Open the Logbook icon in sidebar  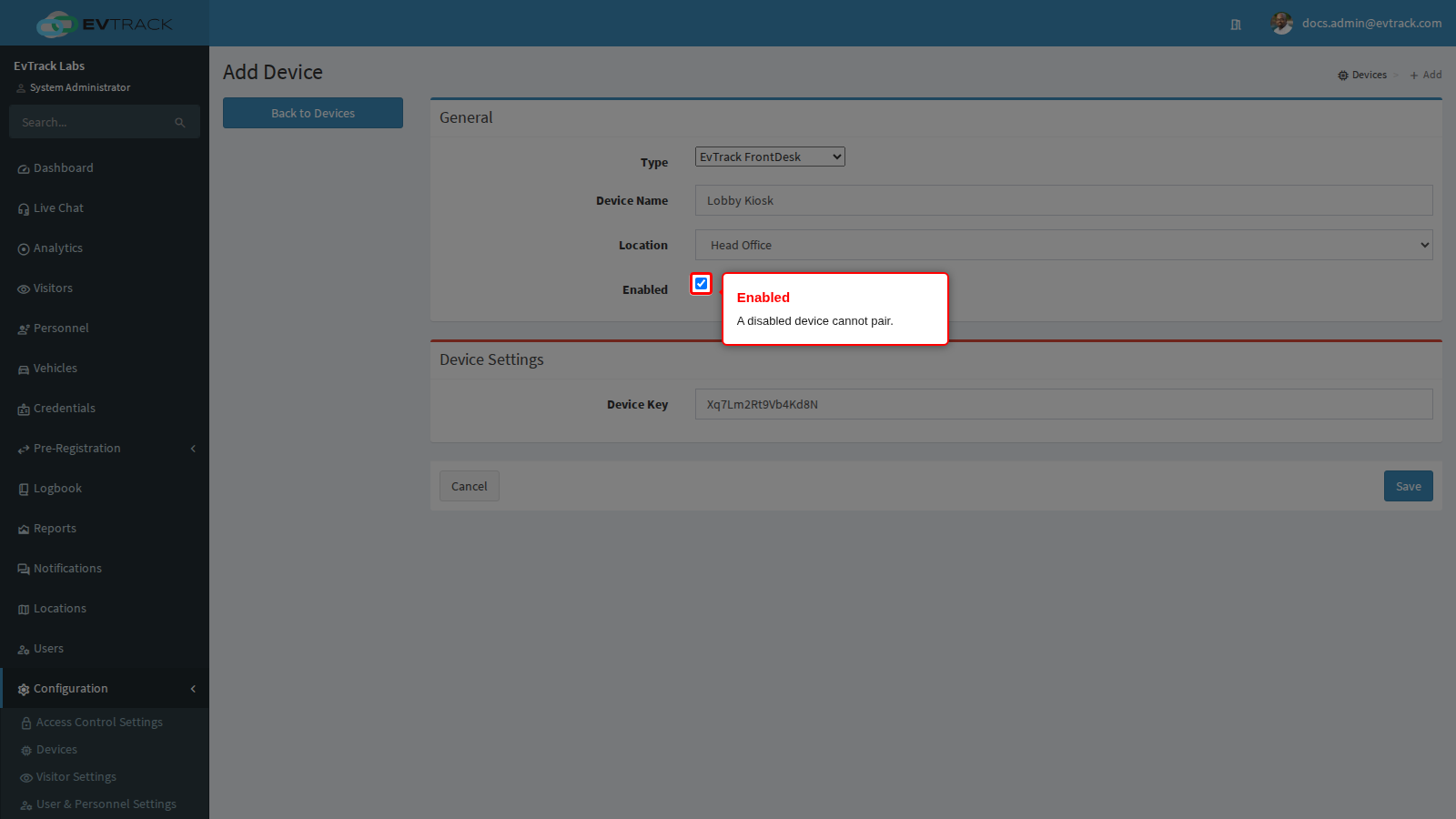tap(24, 490)
